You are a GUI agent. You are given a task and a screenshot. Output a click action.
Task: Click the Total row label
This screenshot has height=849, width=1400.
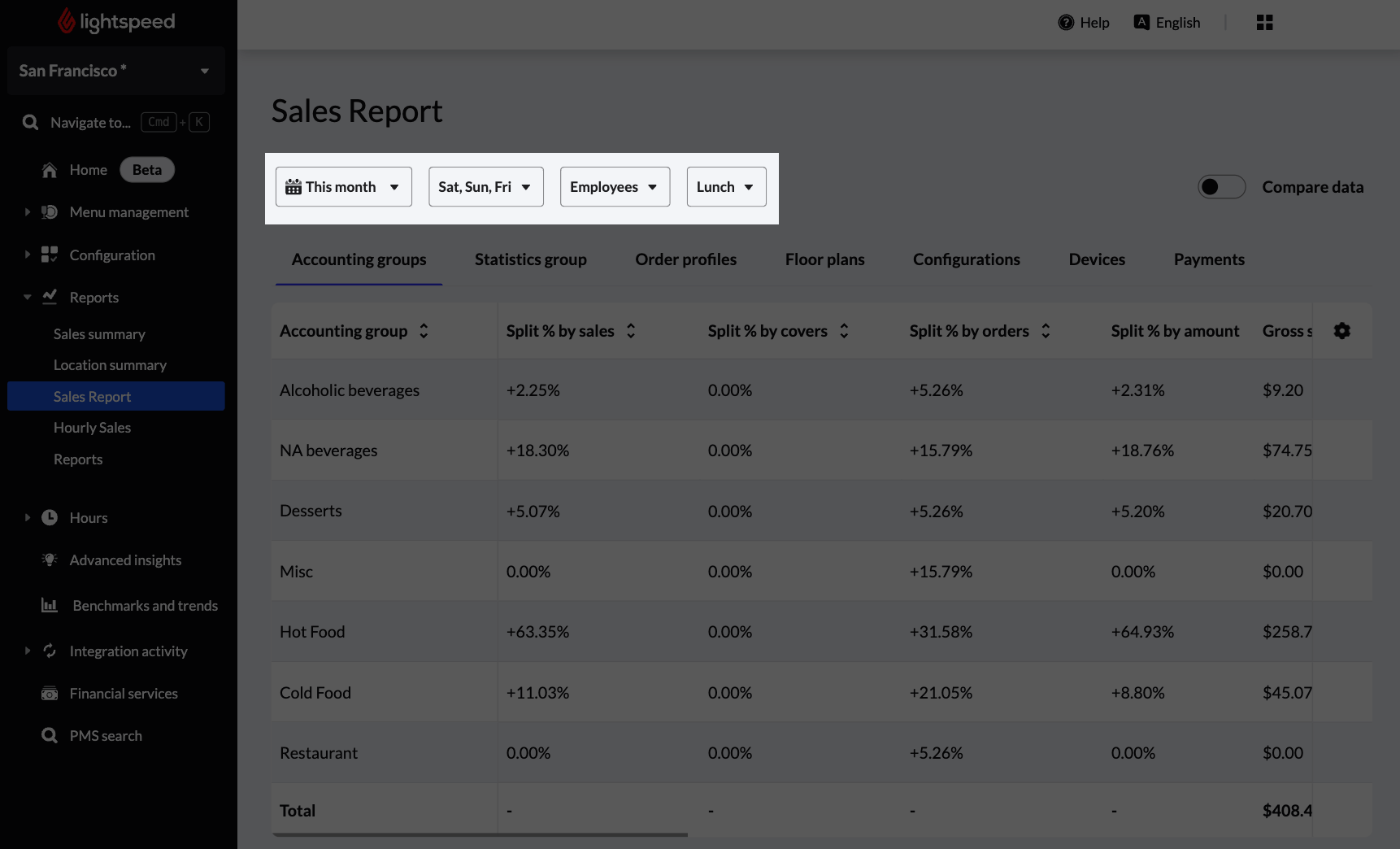click(x=298, y=811)
